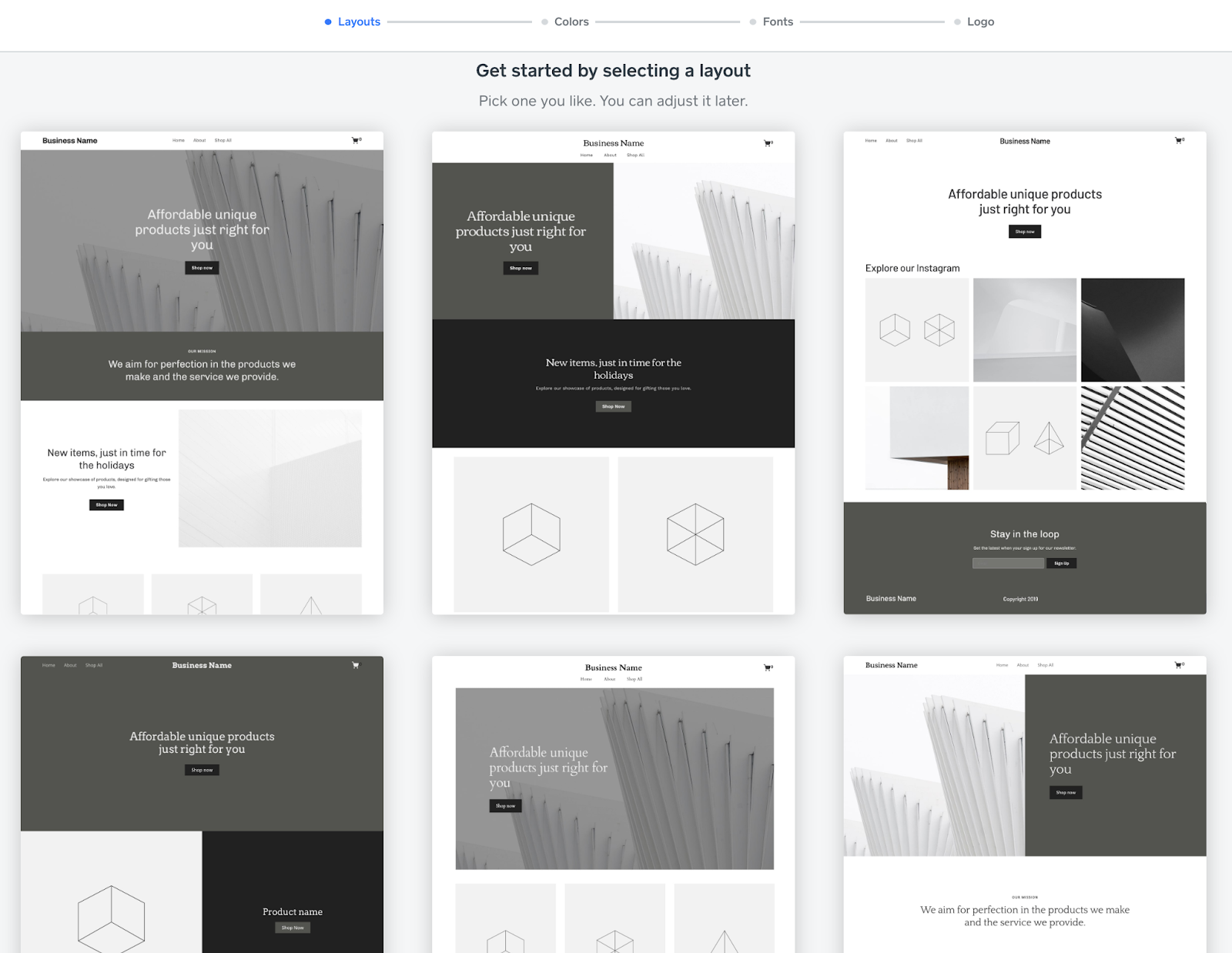Click cart icon in top-center layout preview
1232x953 pixels.
(768, 142)
